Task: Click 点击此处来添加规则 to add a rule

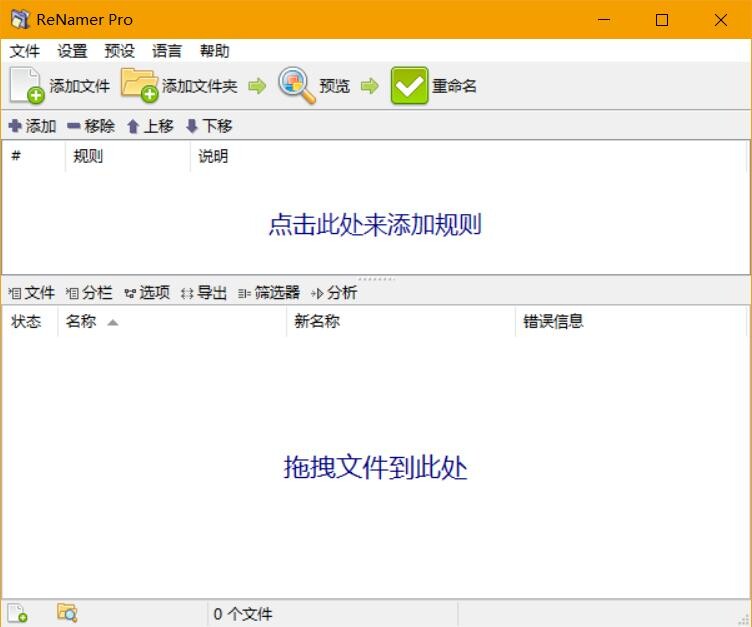Action: 375,224
